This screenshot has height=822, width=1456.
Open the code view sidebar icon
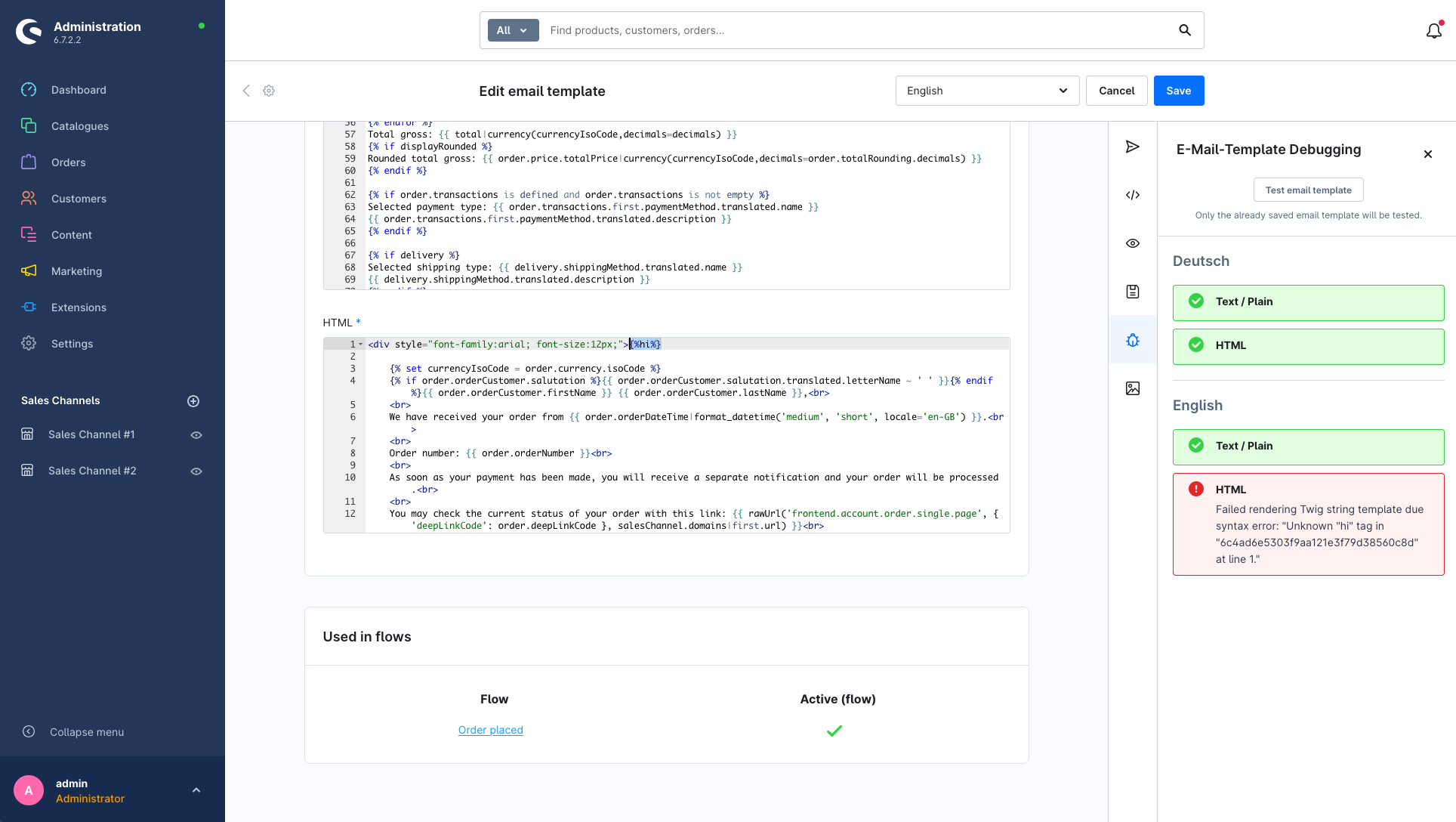coord(1132,195)
